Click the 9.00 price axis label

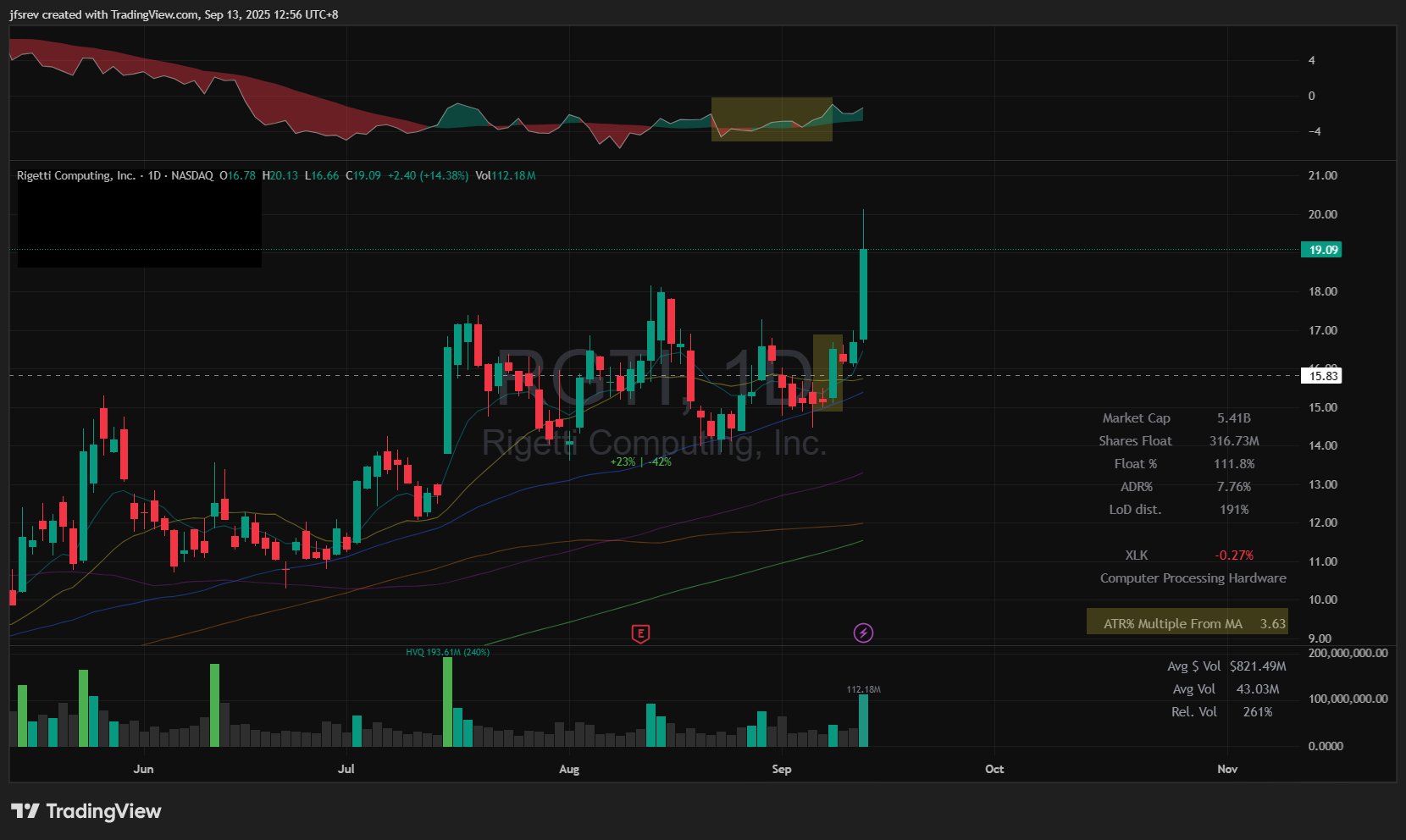[1320, 638]
